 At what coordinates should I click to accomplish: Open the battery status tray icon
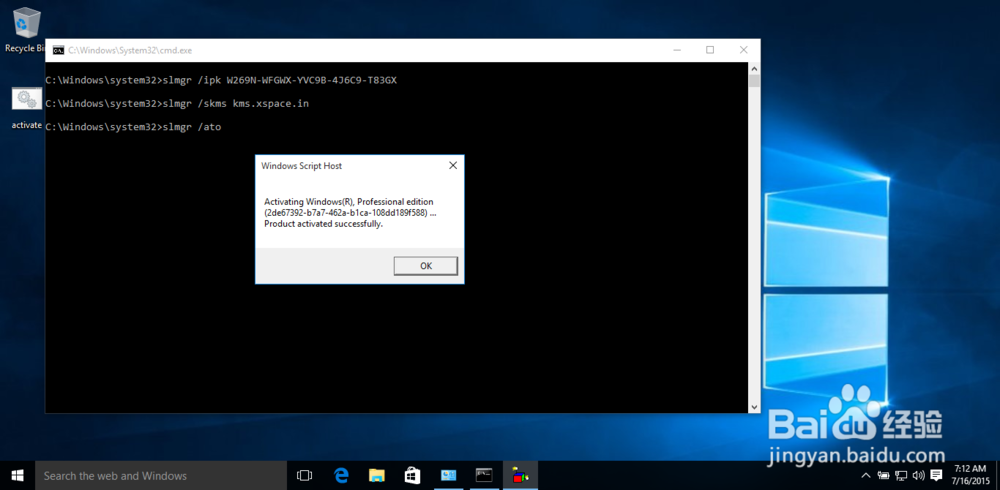883,475
